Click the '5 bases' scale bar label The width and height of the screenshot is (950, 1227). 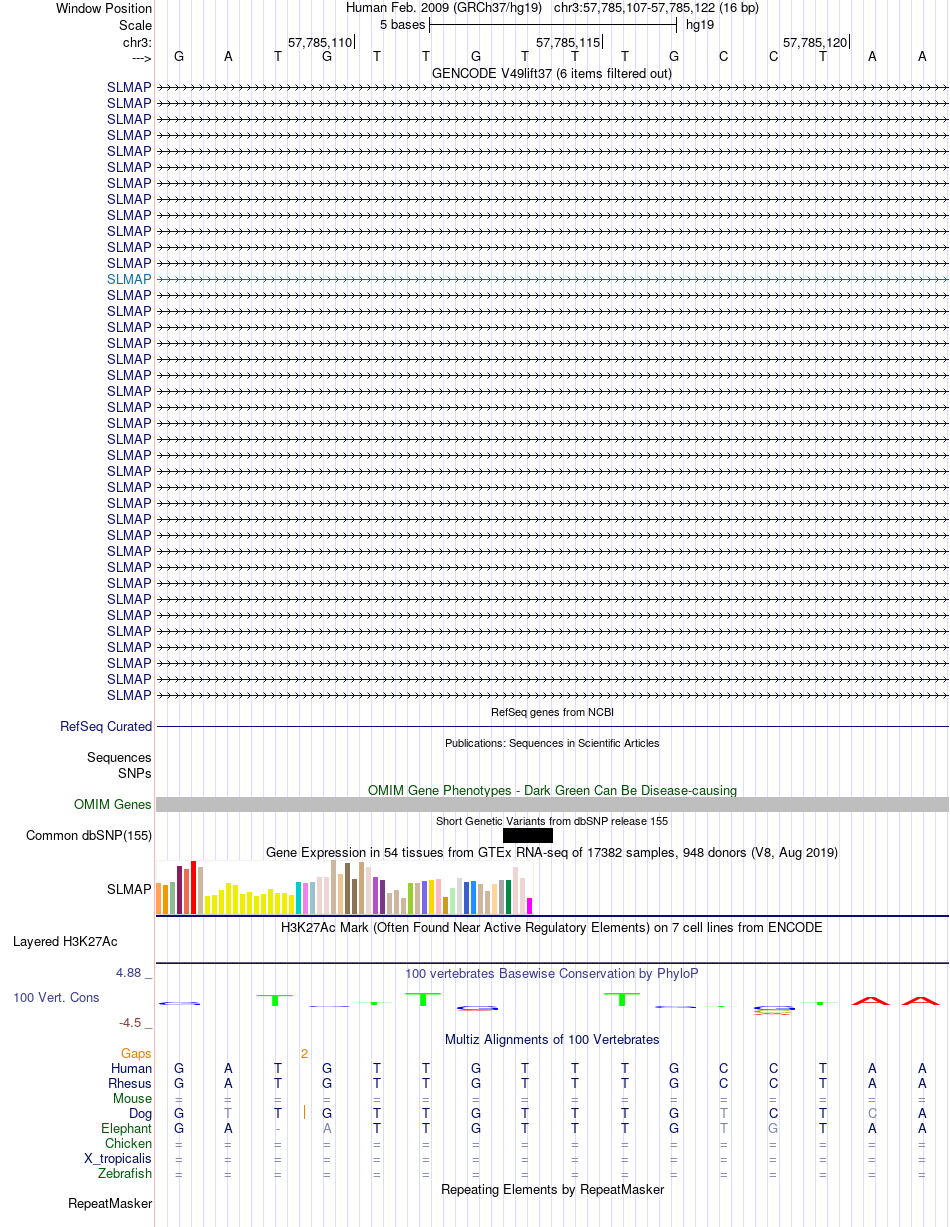(x=402, y=24)
